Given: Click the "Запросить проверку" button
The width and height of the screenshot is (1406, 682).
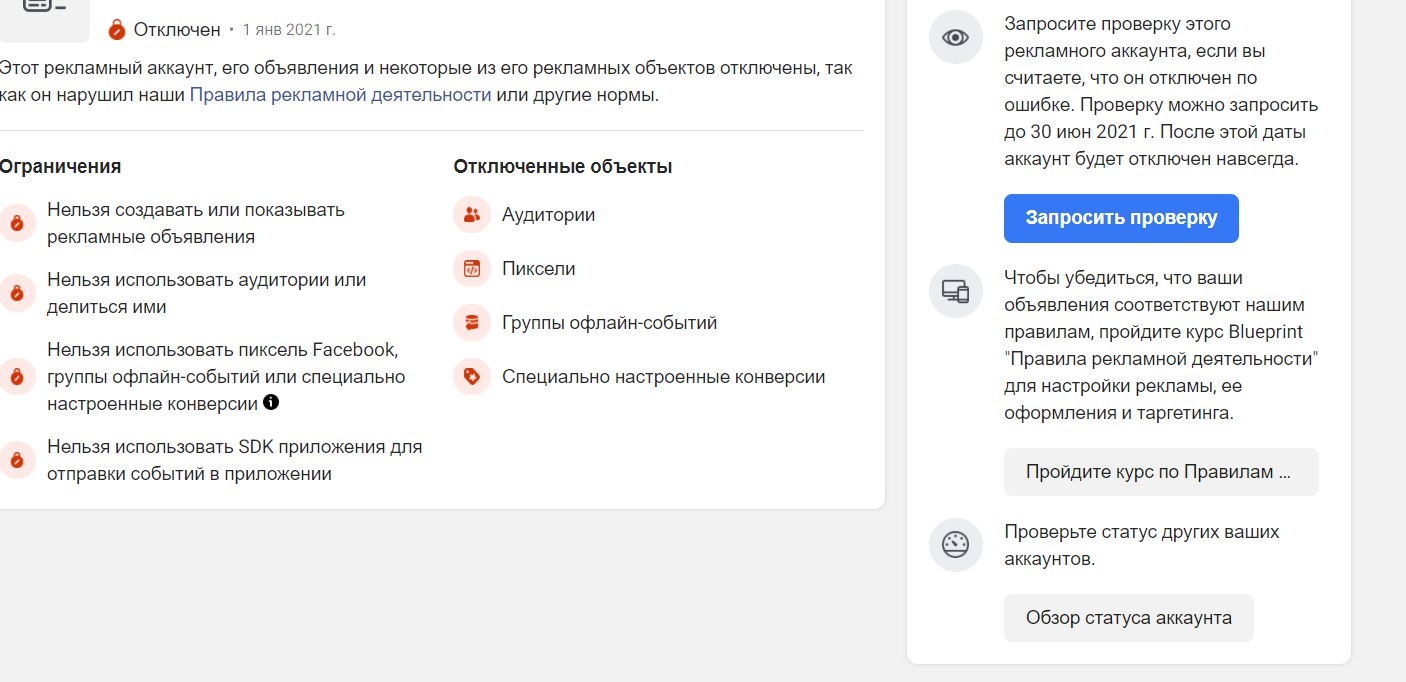Looking at the screenshot, I should coord(1121,218).
